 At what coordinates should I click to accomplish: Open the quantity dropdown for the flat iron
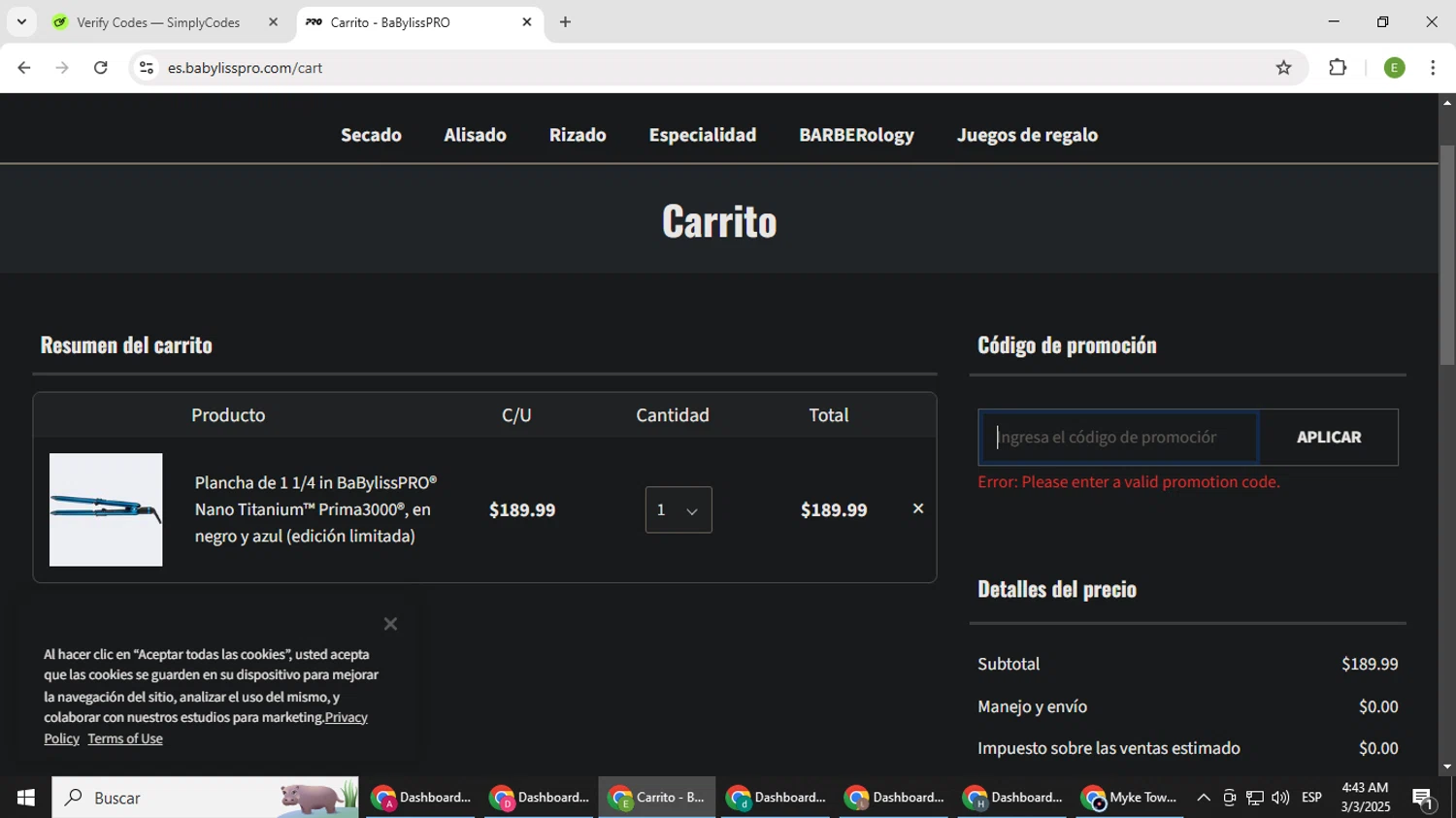pos(678,509)
